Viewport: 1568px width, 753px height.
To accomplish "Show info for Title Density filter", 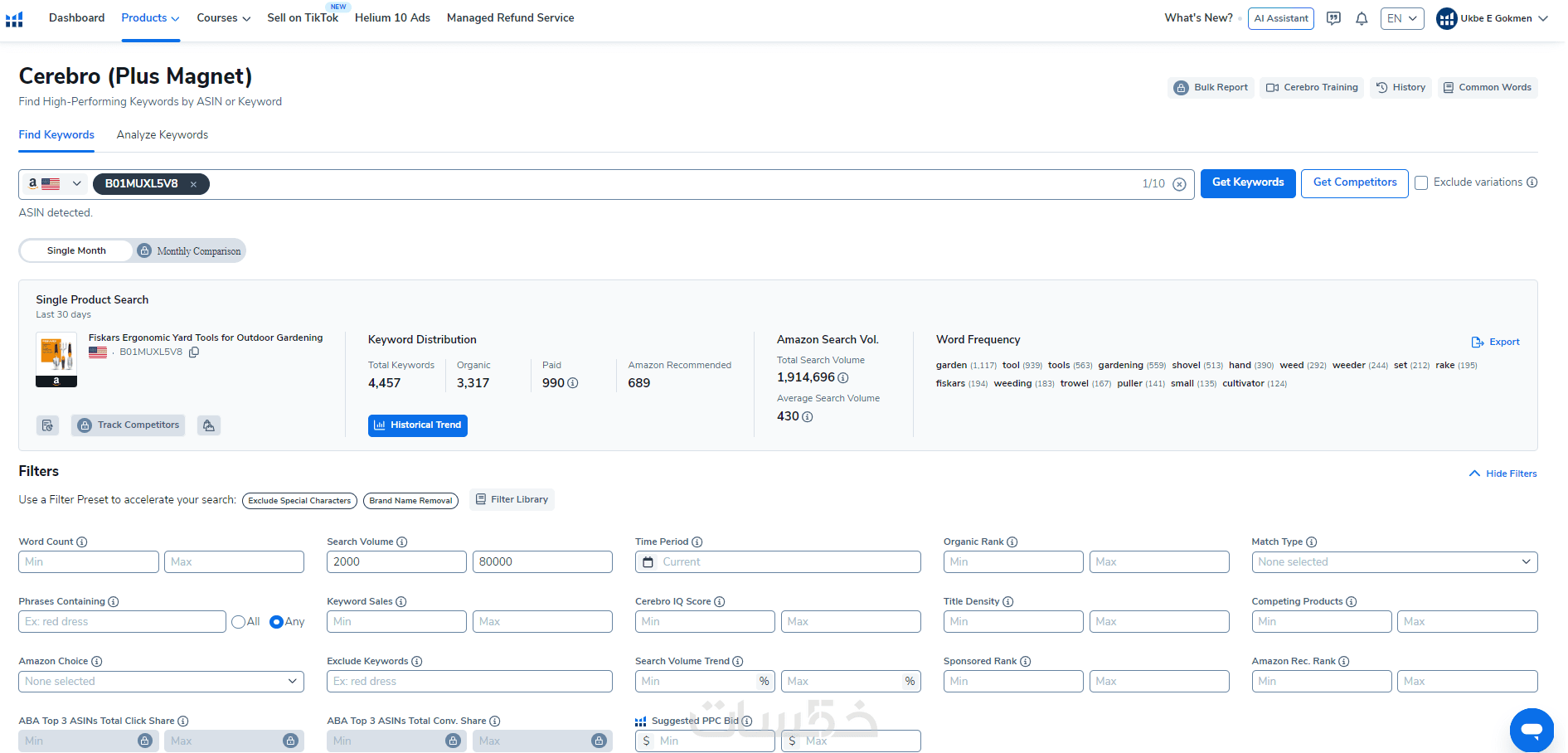I will click(1008, 602).
